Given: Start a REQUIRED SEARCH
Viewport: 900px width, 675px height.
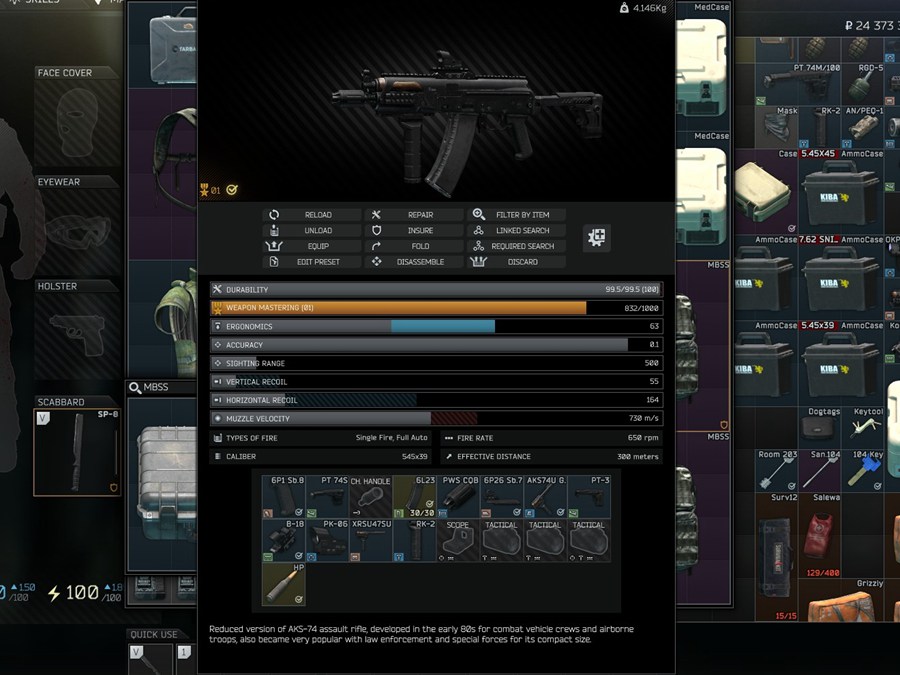Looking at the screenshot, I should [517, 246].
